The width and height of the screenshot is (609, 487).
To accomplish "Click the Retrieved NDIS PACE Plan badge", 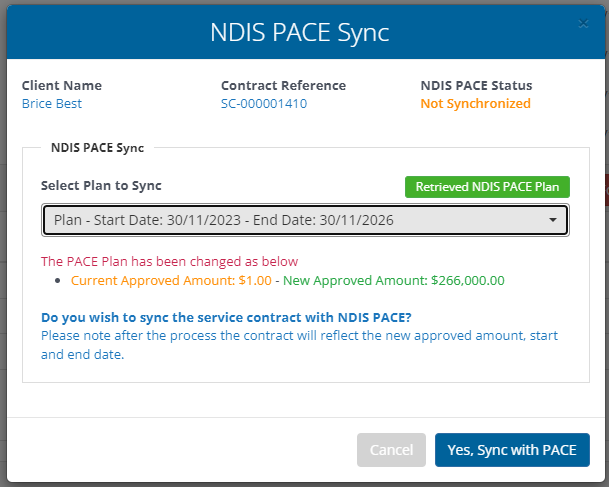I will [487, 187].
